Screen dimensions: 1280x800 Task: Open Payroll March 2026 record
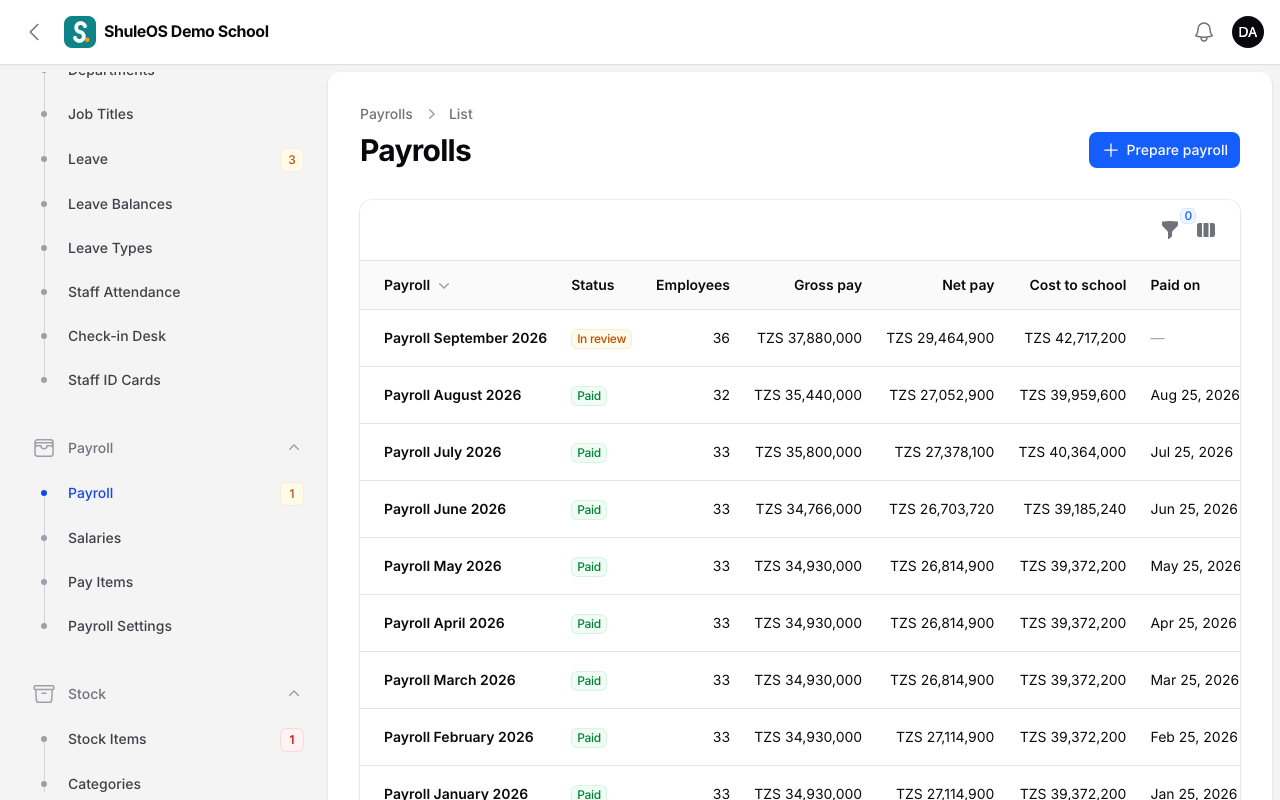pyautogui.click(x=449, y=680)
